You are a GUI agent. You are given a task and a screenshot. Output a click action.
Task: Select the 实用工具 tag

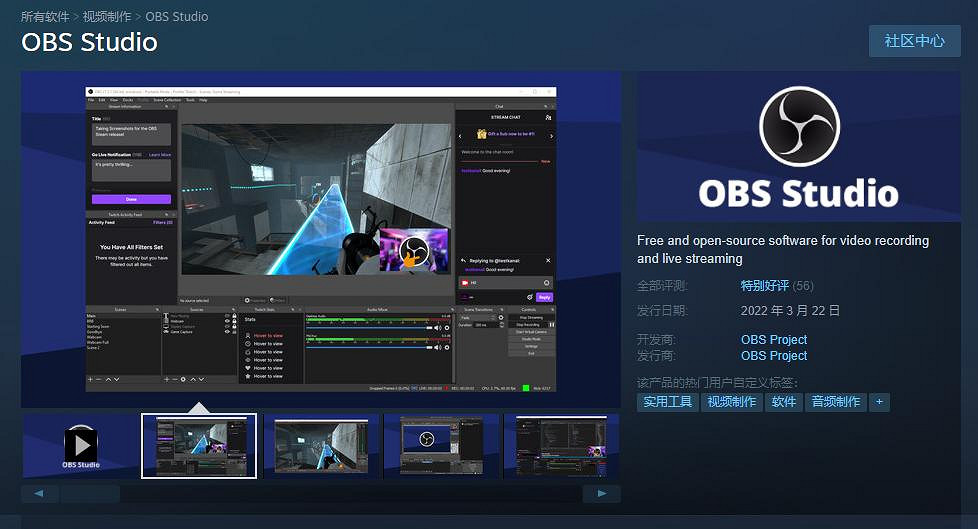[667, 402]
